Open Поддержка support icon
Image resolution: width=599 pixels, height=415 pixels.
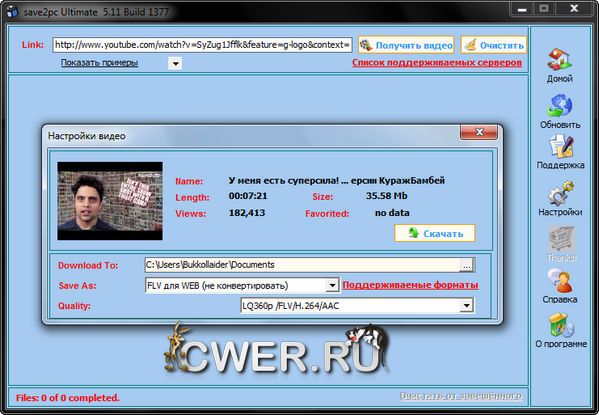561,146
